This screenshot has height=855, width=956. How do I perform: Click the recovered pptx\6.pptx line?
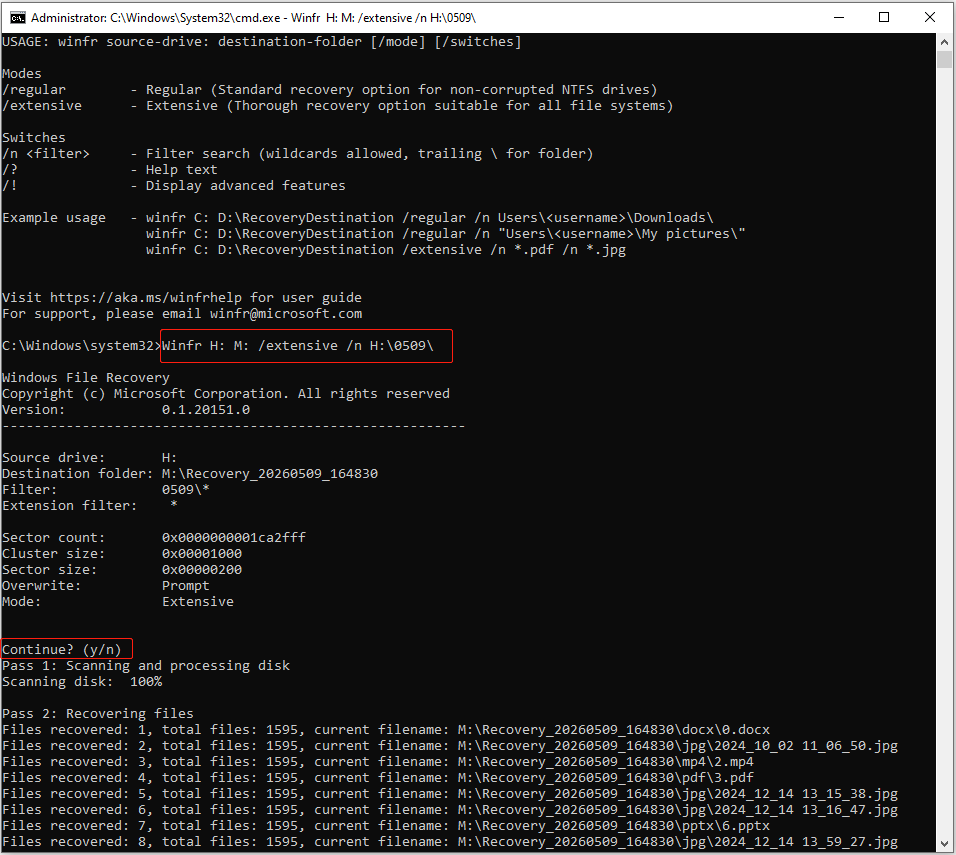click(x=386, y=826)
